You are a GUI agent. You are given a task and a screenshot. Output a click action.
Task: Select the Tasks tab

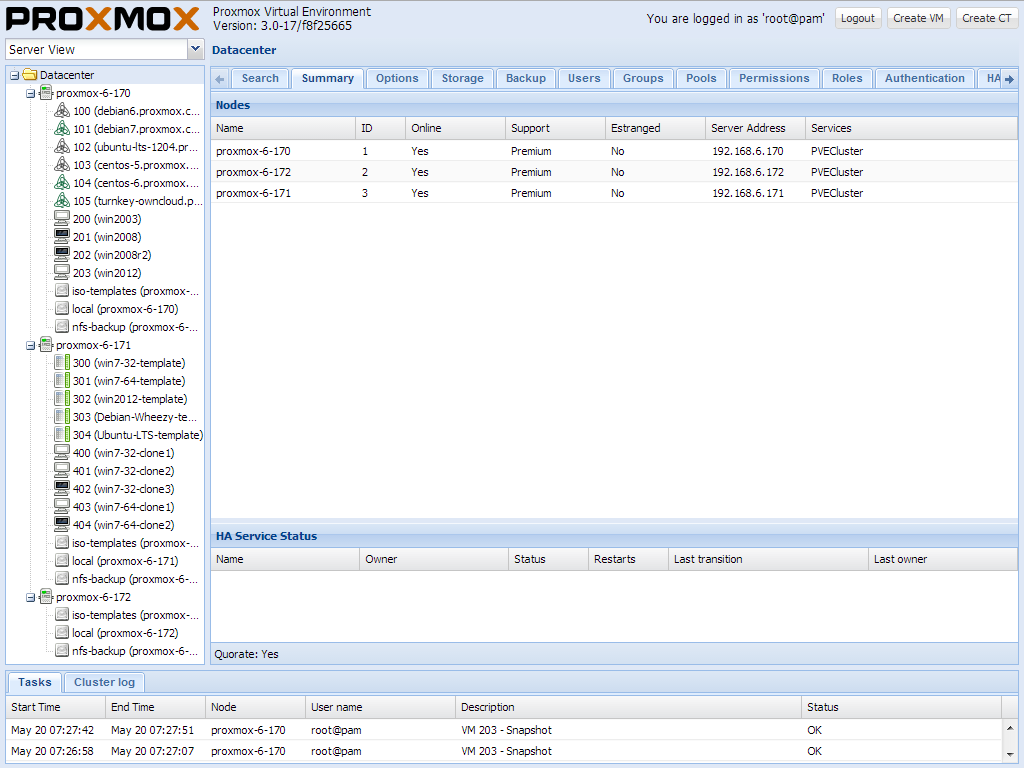pos(35,682)
